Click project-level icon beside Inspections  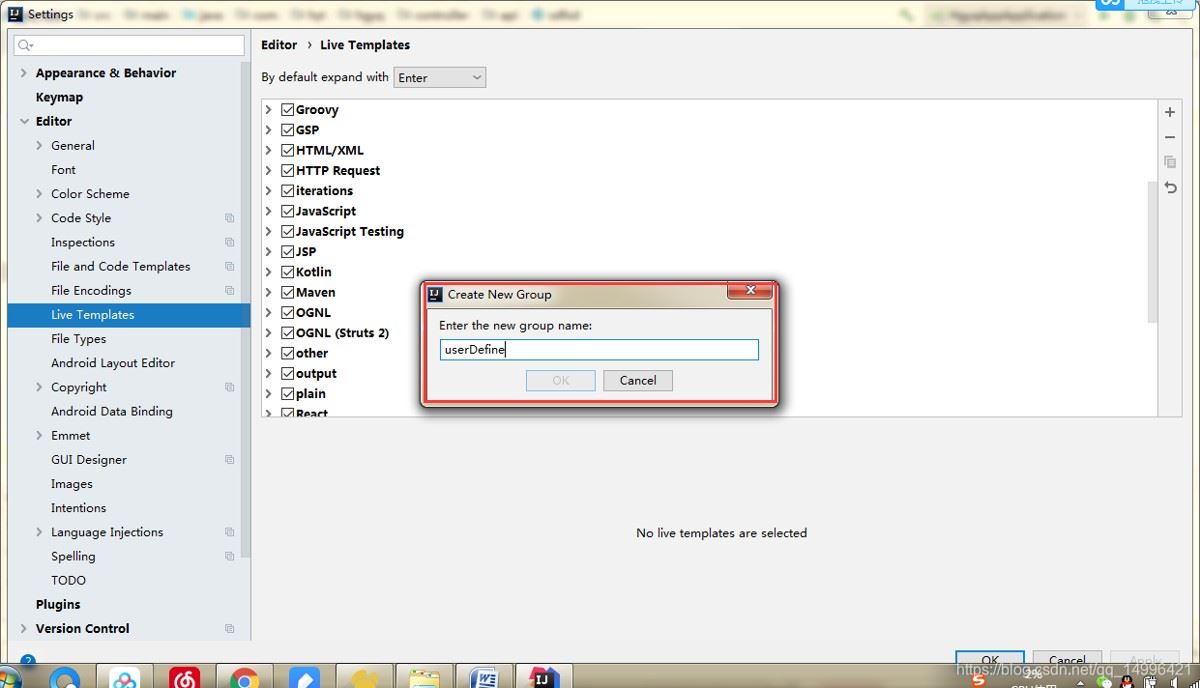tap(229, 242)
